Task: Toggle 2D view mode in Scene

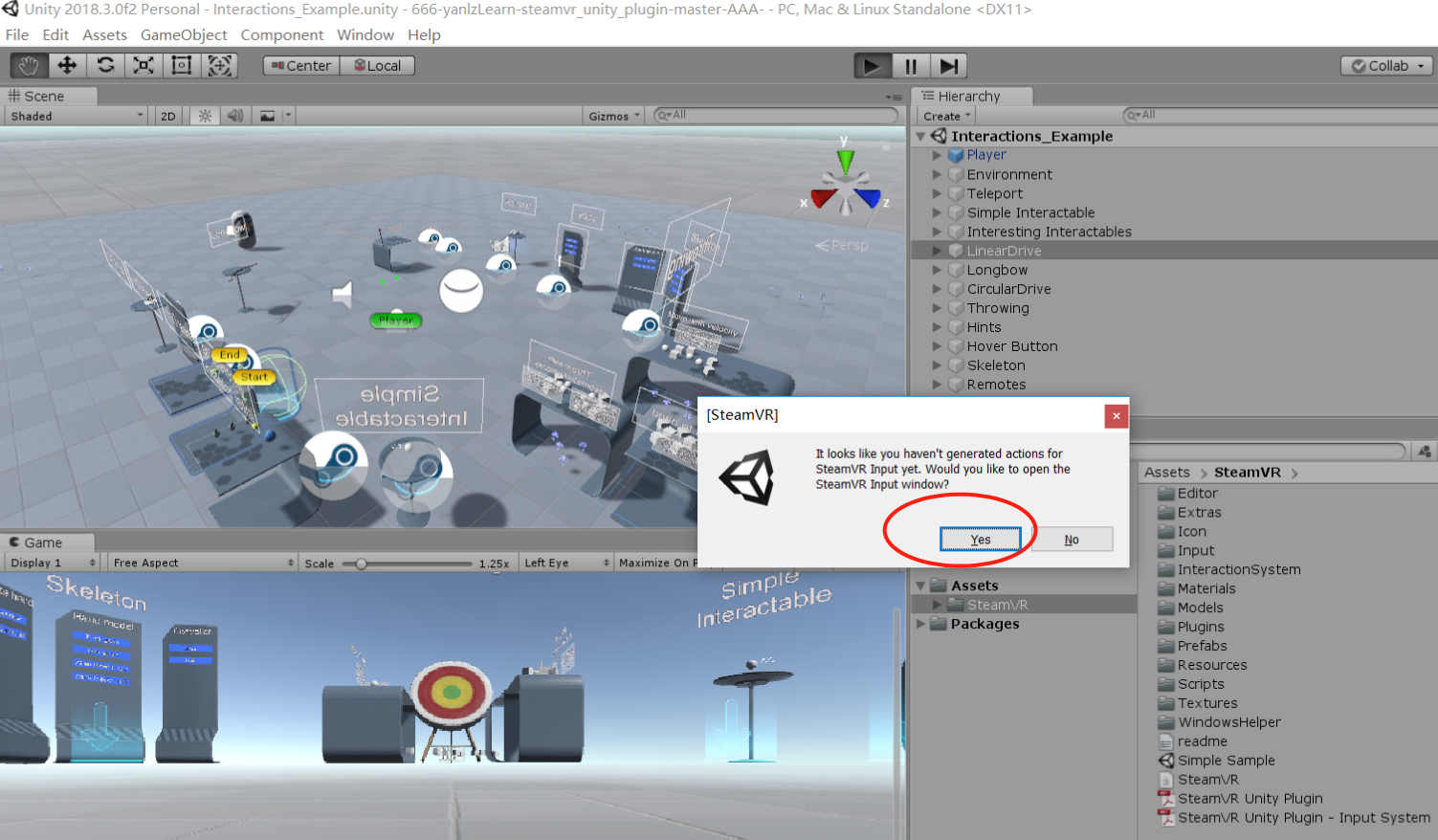Action: [x=168, y=116]
